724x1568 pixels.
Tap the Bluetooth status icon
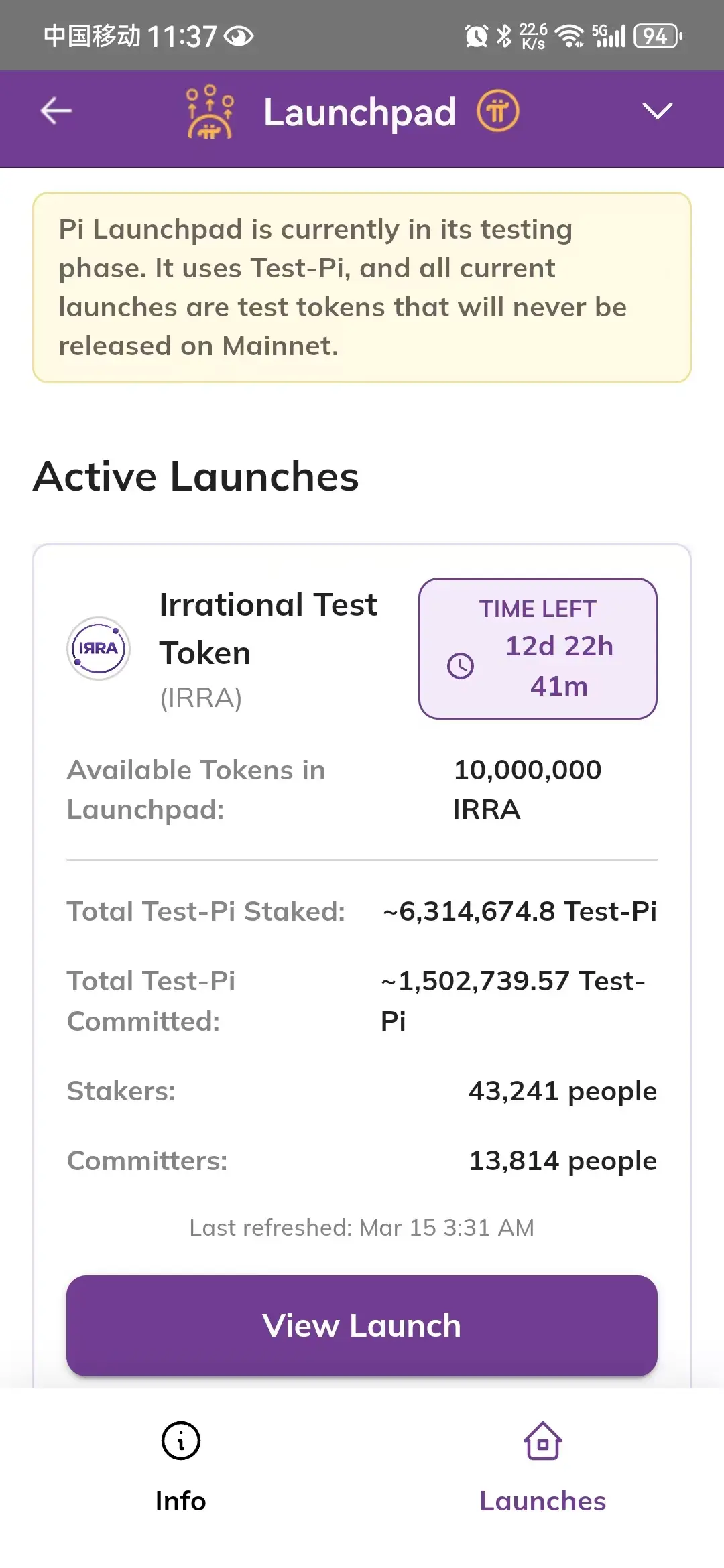[x=503, y=36]
